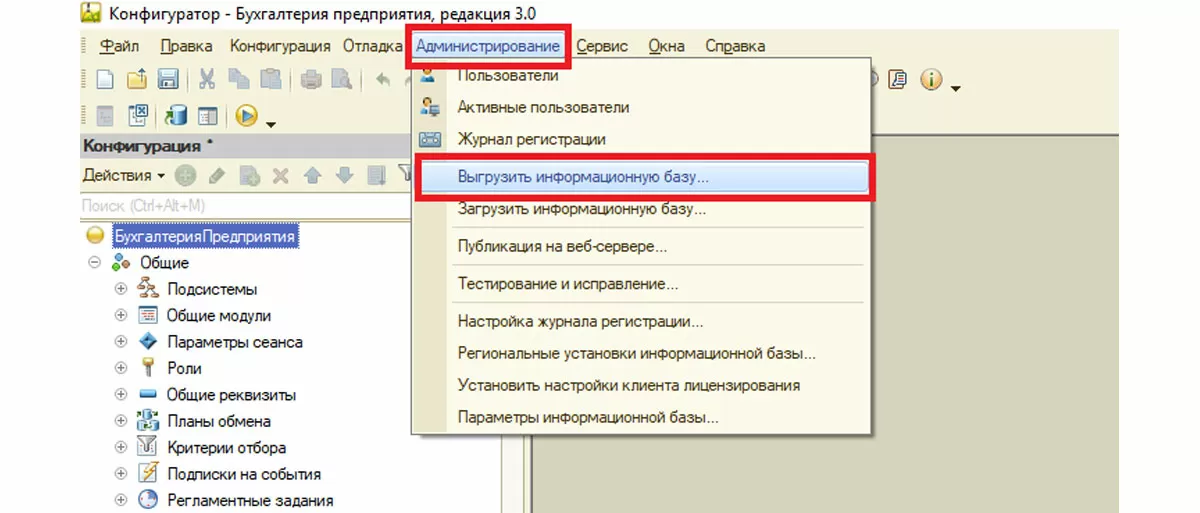Expand the Подсистемы tree node

tap(122, 289)
